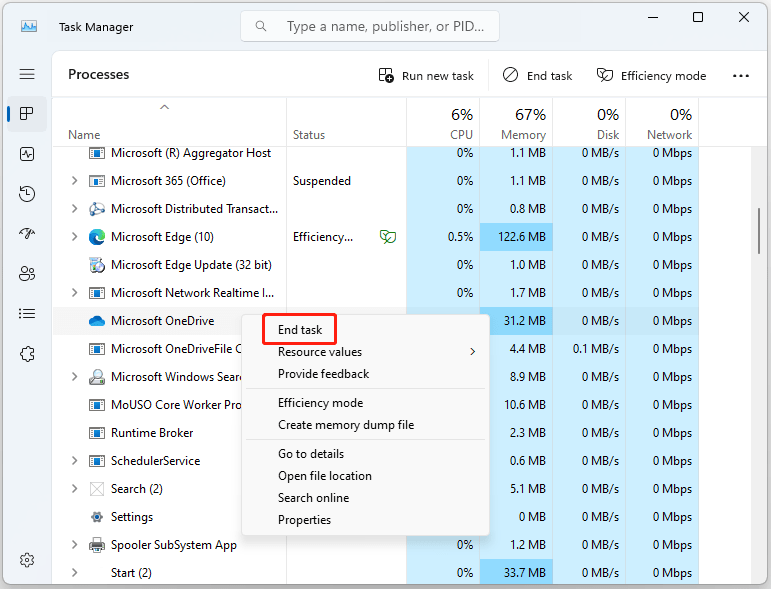Open the hamburger navigation menu
Image resolution: width=771 pixels, height=589 pixels.
click(x=27, y=74)
